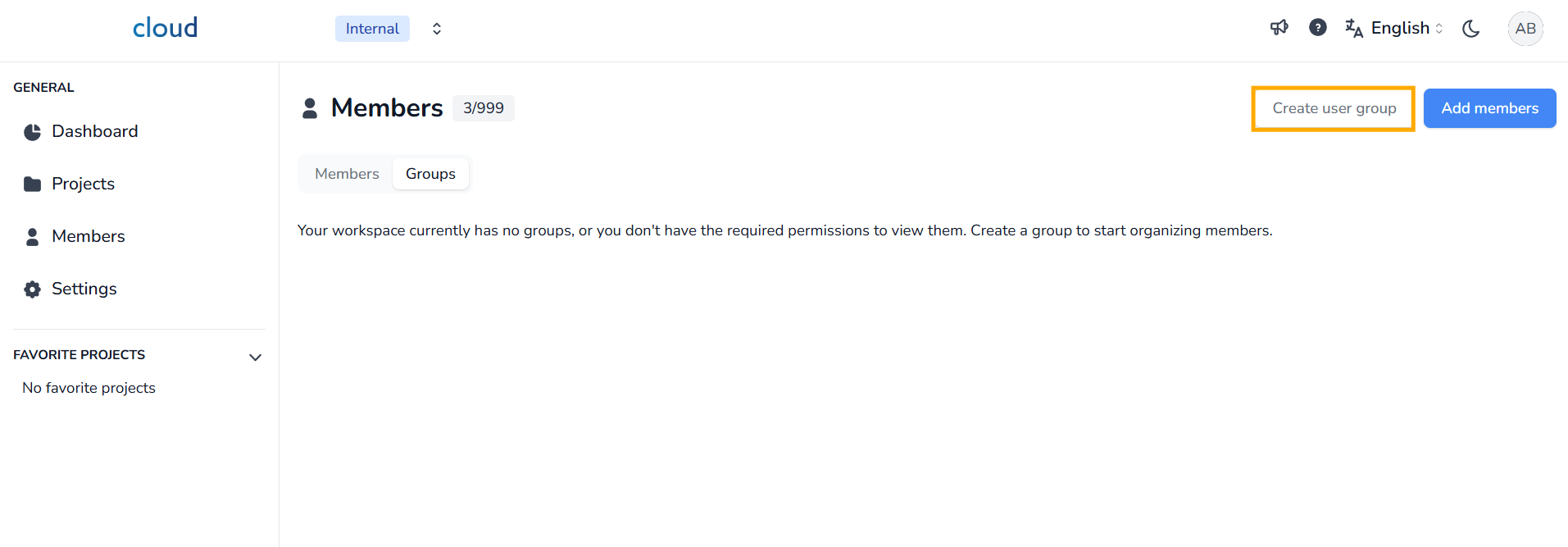Select the Groups tab
Viewport: 1568px width, 547px height.
point(430,174)
